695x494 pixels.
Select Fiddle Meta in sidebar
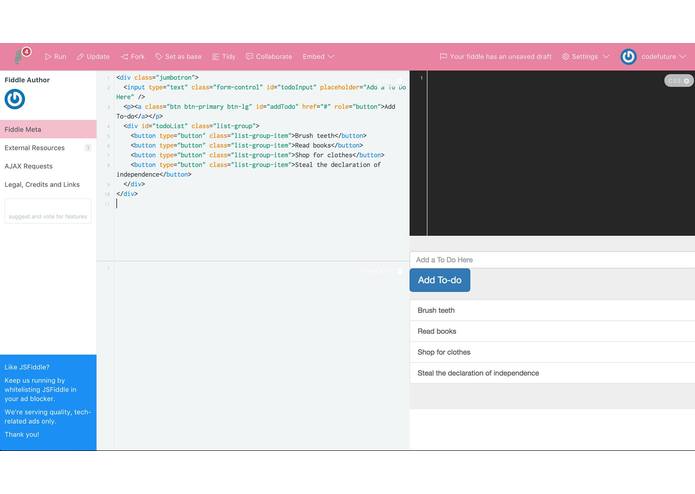[x=48, y=129]
